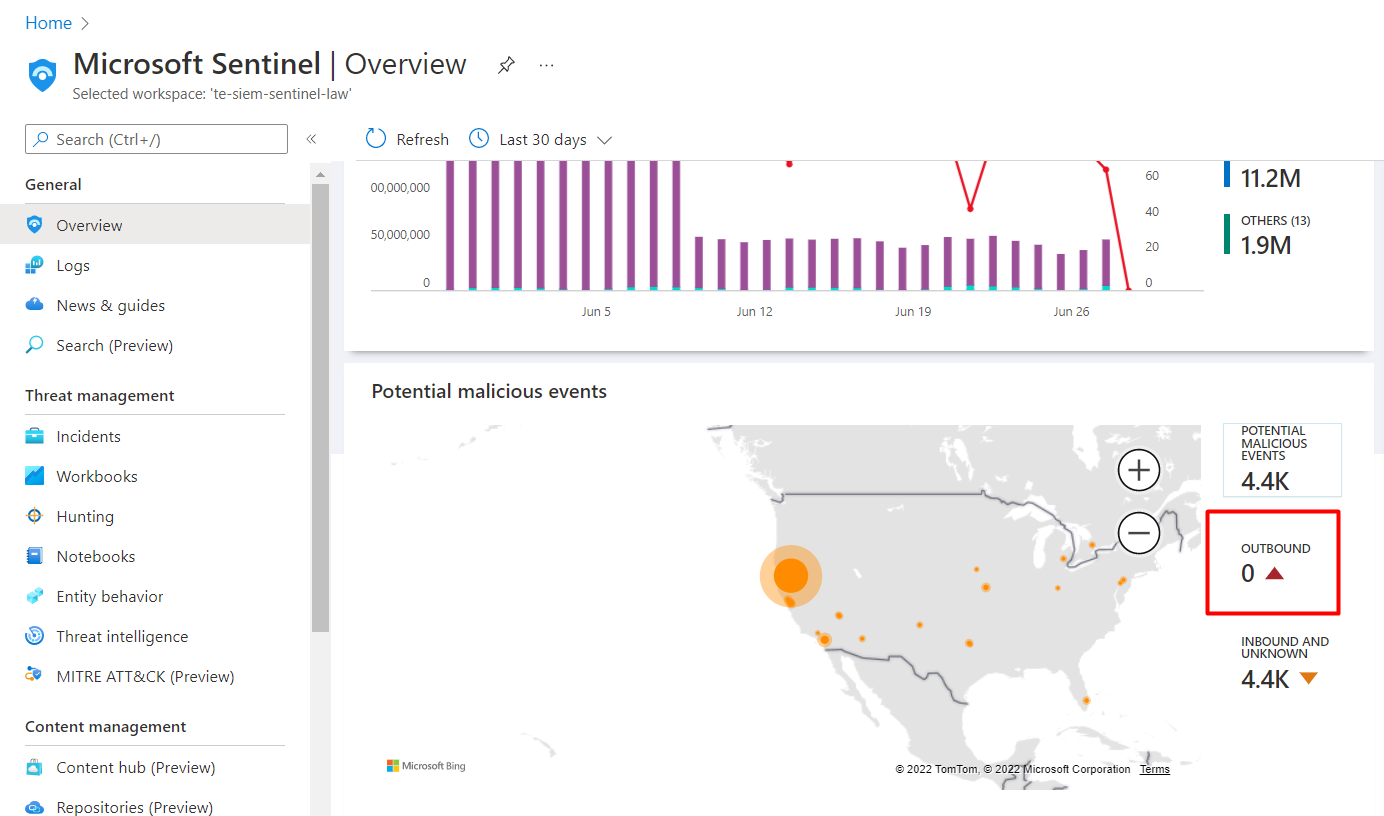Open the Incidents page
Screen dimensions: 1384x816
coord(90,436)
